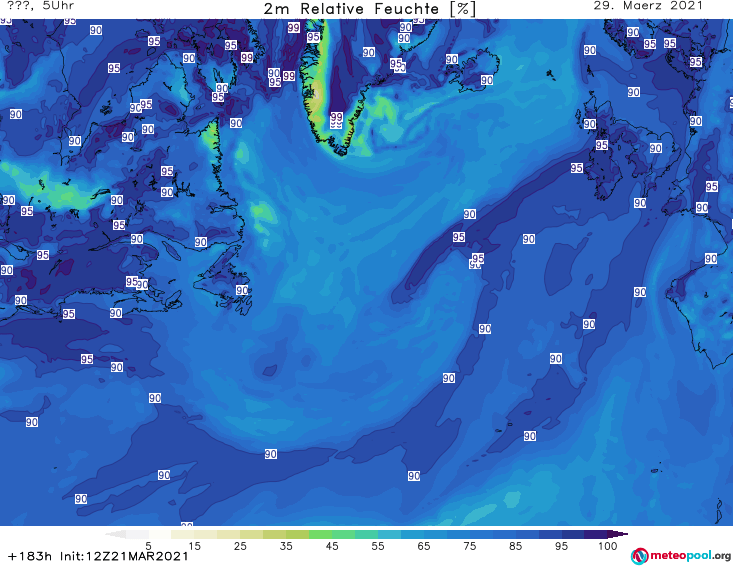The height and width of the screenshot is (566, 733).
Task: Click the legend value "35"
Action: click(286, 546)
